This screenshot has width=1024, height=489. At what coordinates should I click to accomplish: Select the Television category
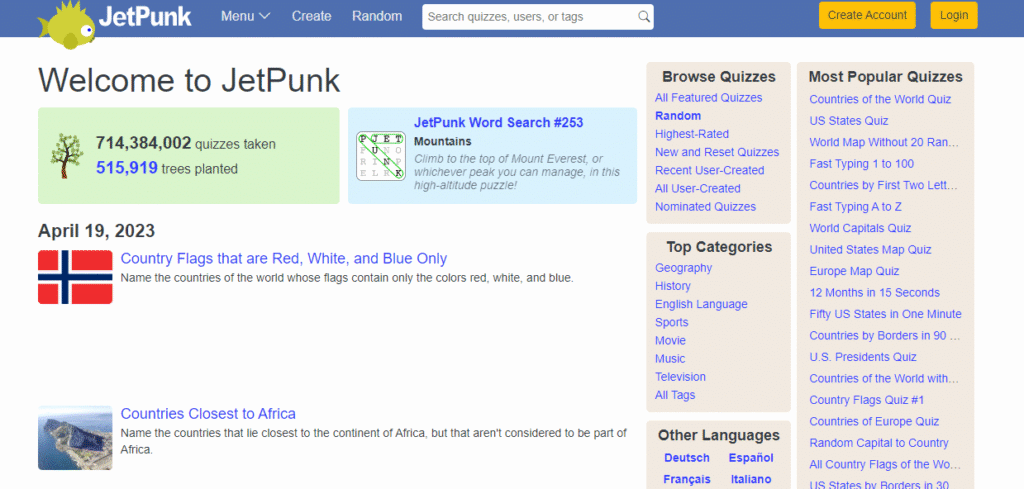pyautogui.click(x=680, y=377)
